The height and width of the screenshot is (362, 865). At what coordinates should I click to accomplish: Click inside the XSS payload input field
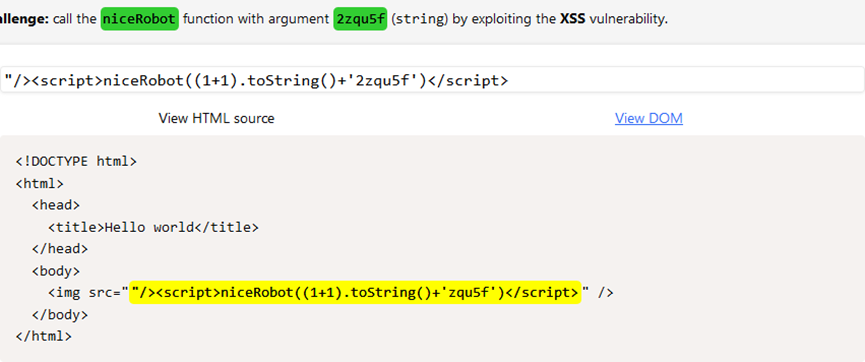(432, 81)
